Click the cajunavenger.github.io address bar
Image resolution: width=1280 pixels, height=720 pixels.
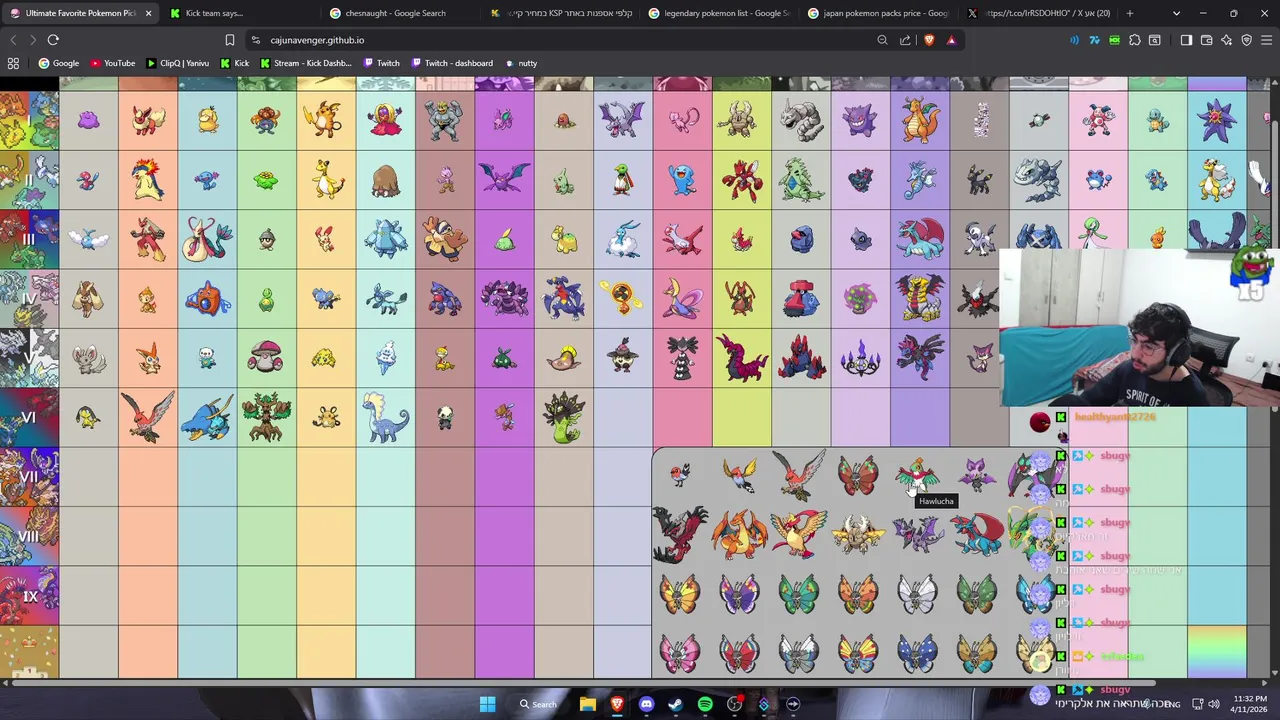[x=560, y=40]
